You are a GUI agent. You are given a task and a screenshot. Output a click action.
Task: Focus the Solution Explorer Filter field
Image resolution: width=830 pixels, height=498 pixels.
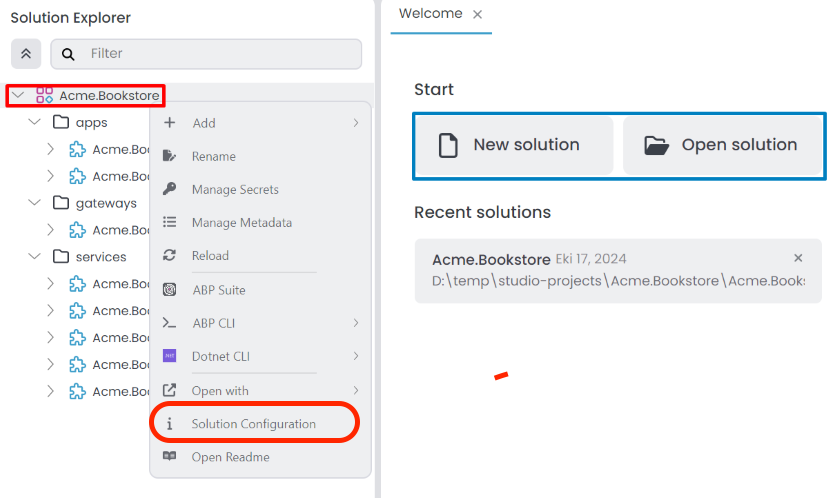coord(220,54)
